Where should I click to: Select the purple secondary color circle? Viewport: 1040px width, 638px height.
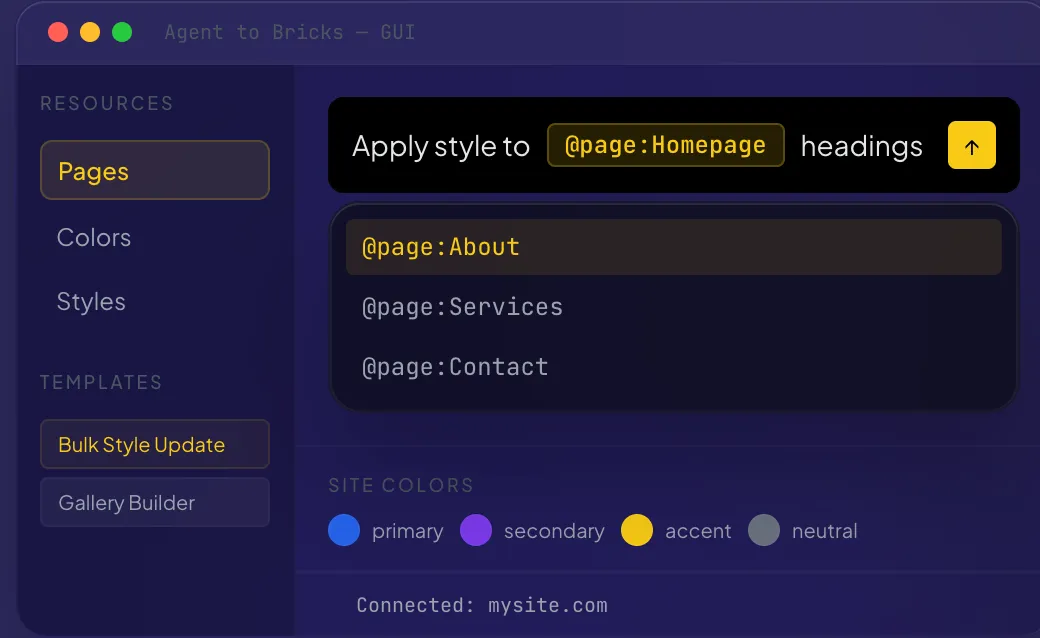click(x=476, y=531)
